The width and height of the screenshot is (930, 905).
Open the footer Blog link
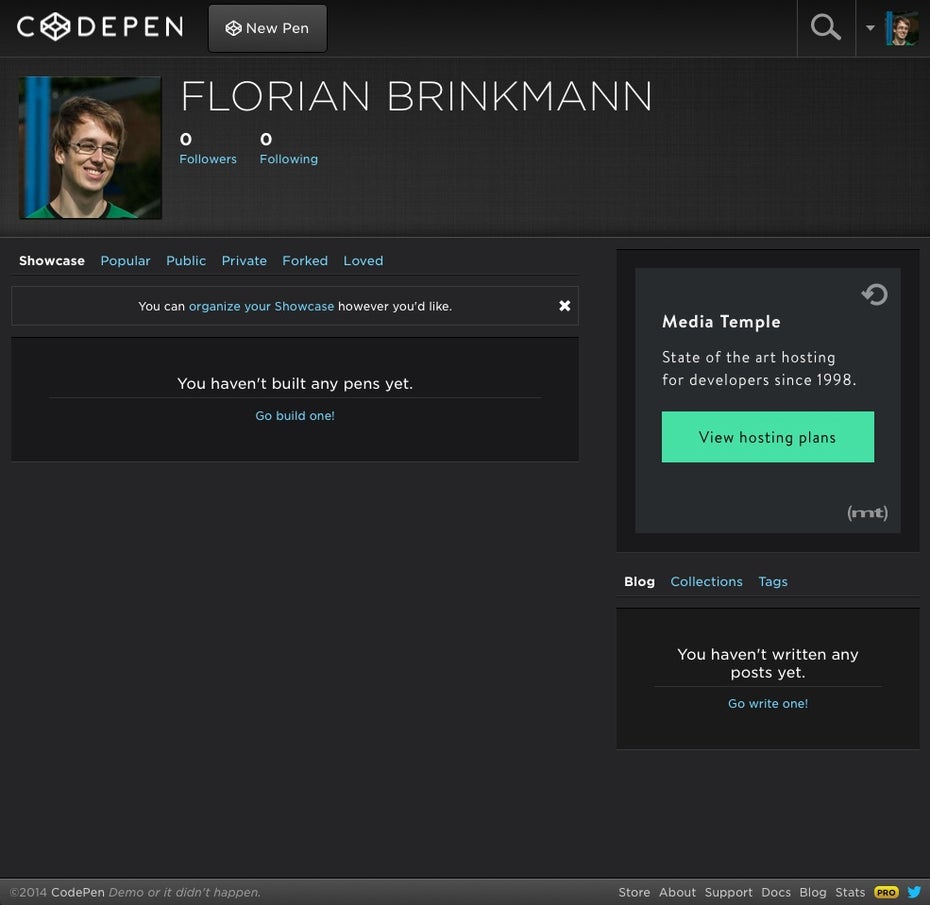click(x=813, y=893)
